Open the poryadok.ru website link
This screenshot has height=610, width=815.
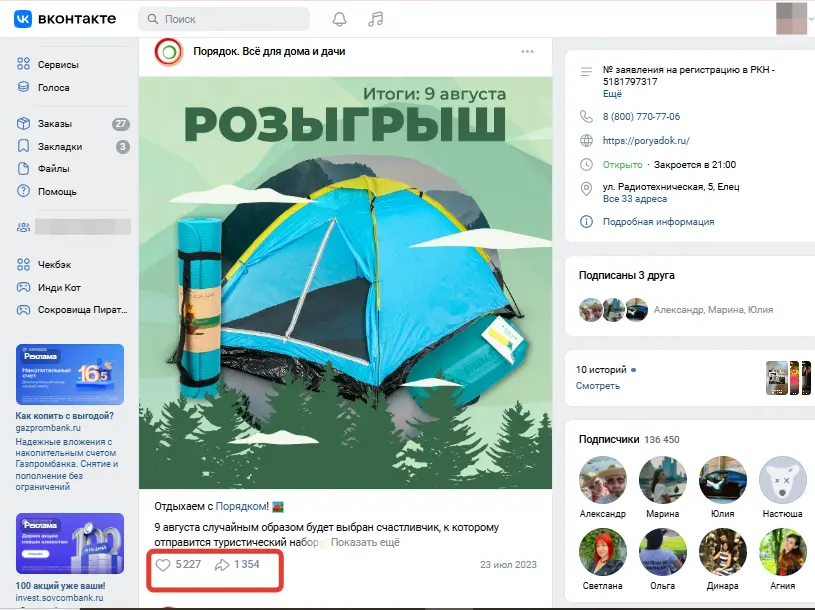click(646, 141)
